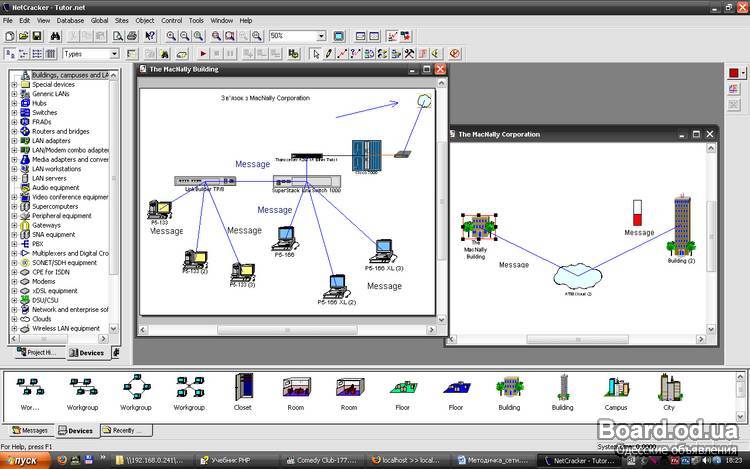Image resolution: width=750 pixels, height=469 pixels.
Task: Click the Windows Start button
Action: coord(25,460)
